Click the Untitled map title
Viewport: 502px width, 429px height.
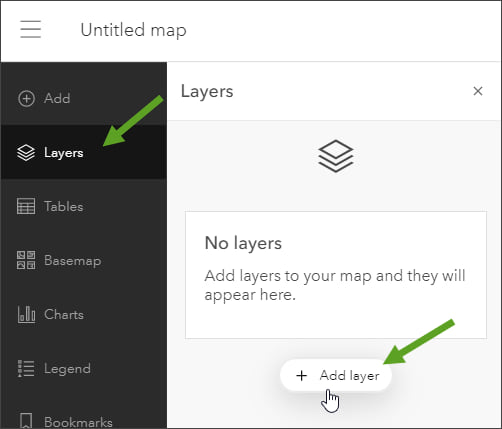133,30
